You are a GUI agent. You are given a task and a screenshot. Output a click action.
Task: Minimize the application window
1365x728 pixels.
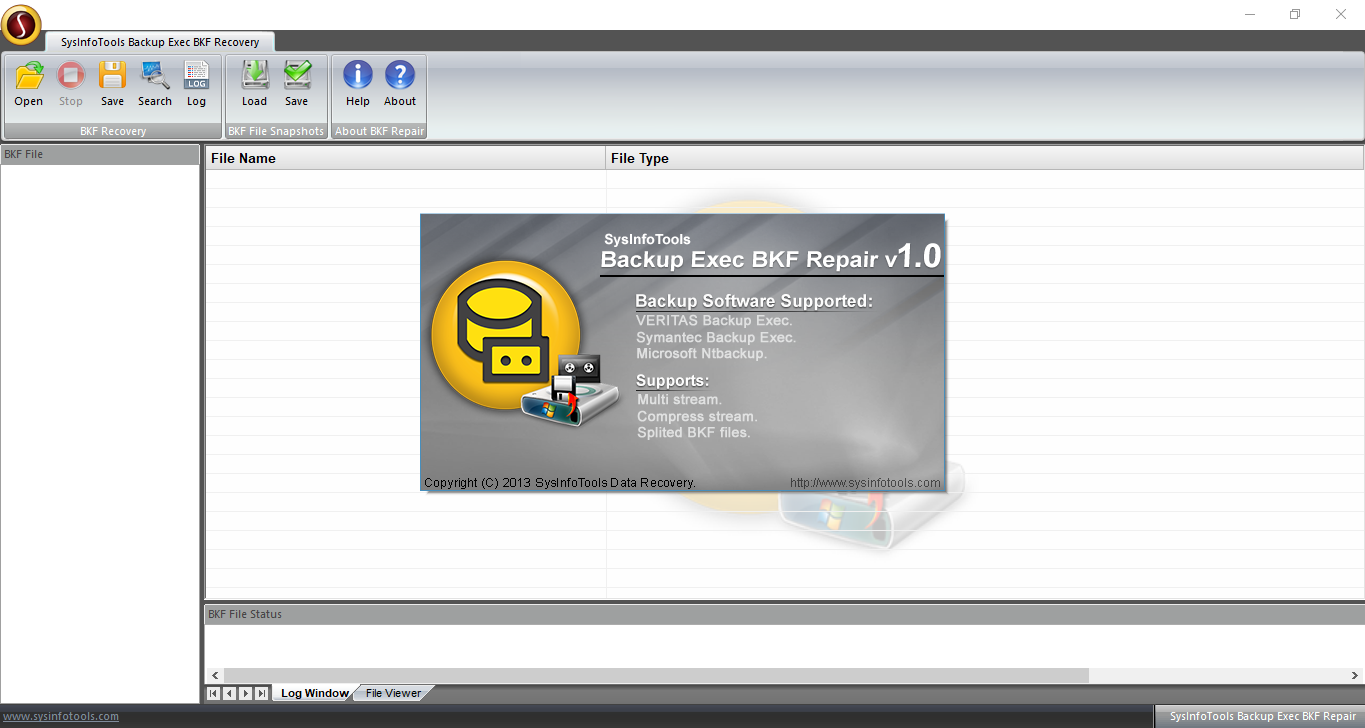point(1250,14)
